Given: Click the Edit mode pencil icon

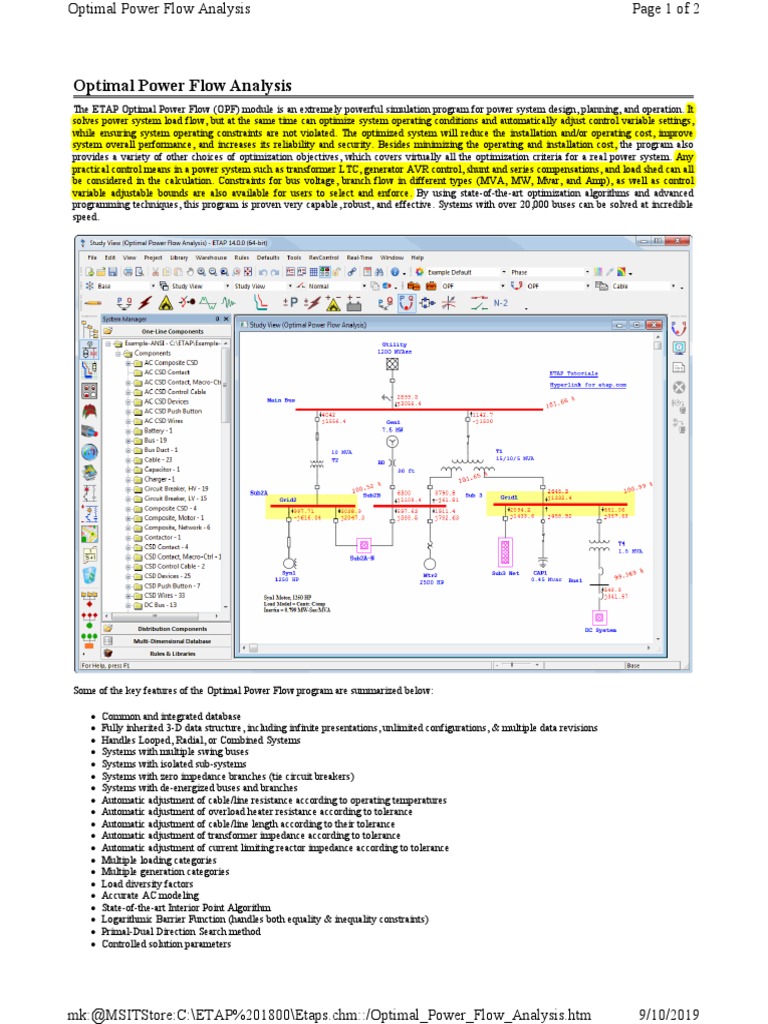Looking at the screenshot, I should click(93, 303).
